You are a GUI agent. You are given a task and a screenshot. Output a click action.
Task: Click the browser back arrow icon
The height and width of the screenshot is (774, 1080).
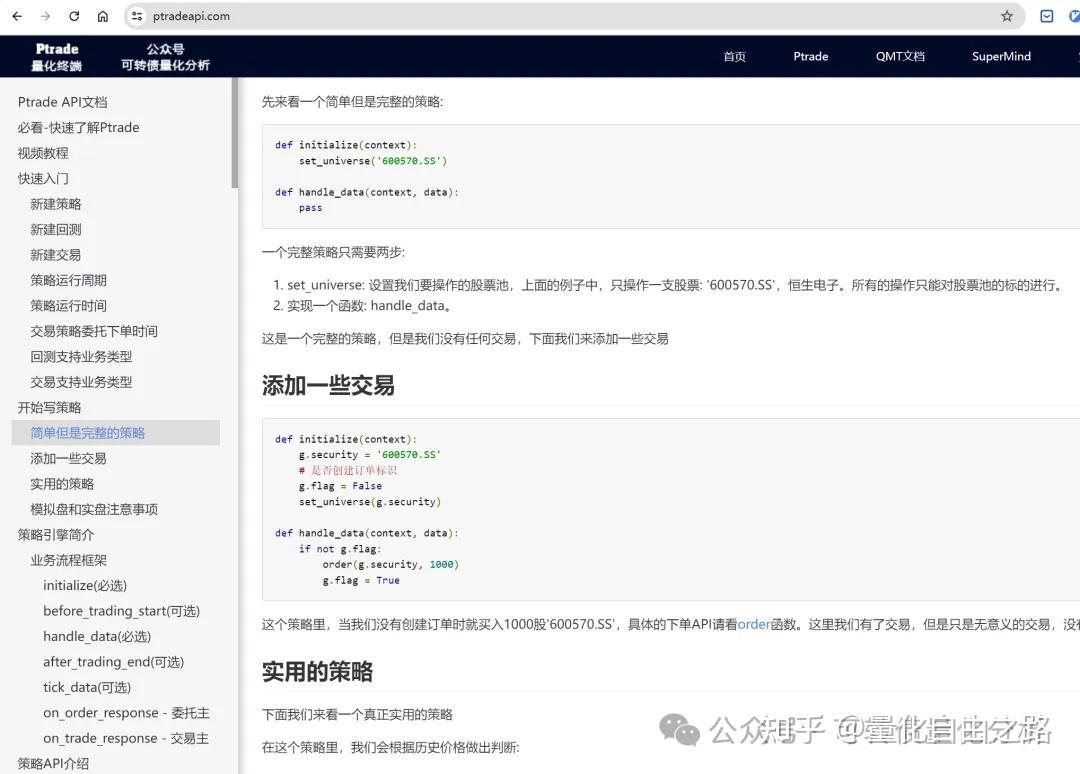(16, 16)
